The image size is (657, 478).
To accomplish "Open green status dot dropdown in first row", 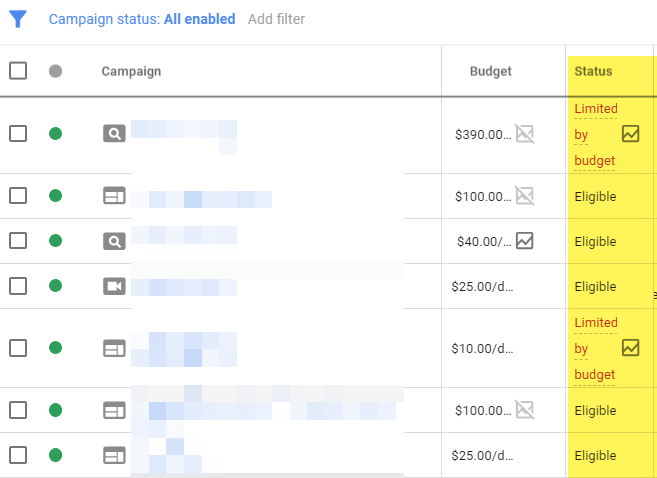I will pos(55,133).
